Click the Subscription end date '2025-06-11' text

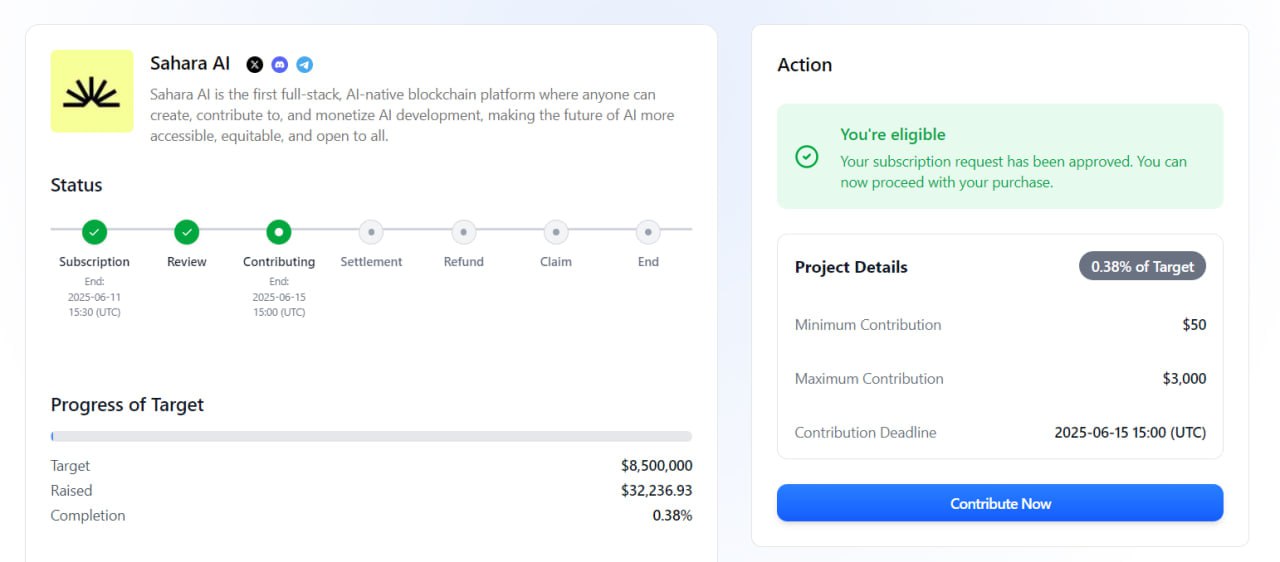[x=94, y=297]
